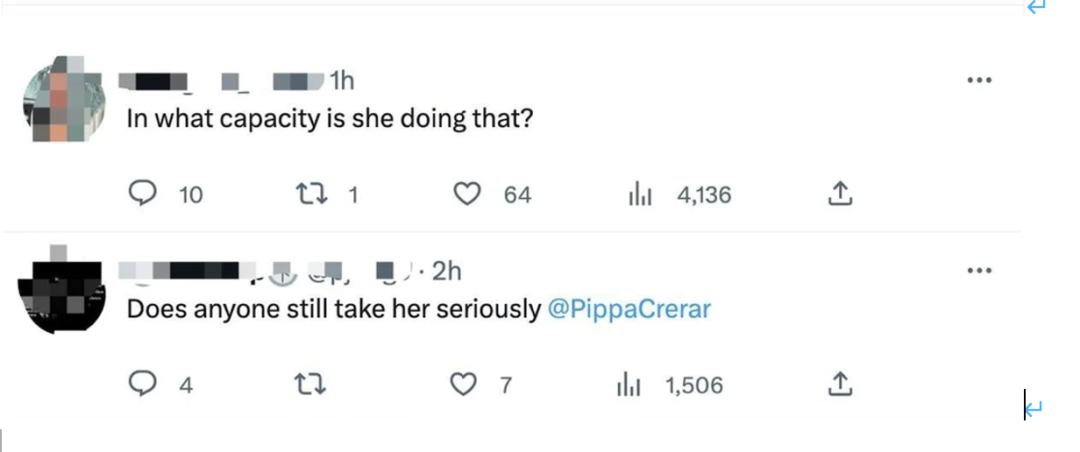The image size is (1080, 452).
Task: Share the tweet mentioning @PippaCrerar
Action: 840,384
